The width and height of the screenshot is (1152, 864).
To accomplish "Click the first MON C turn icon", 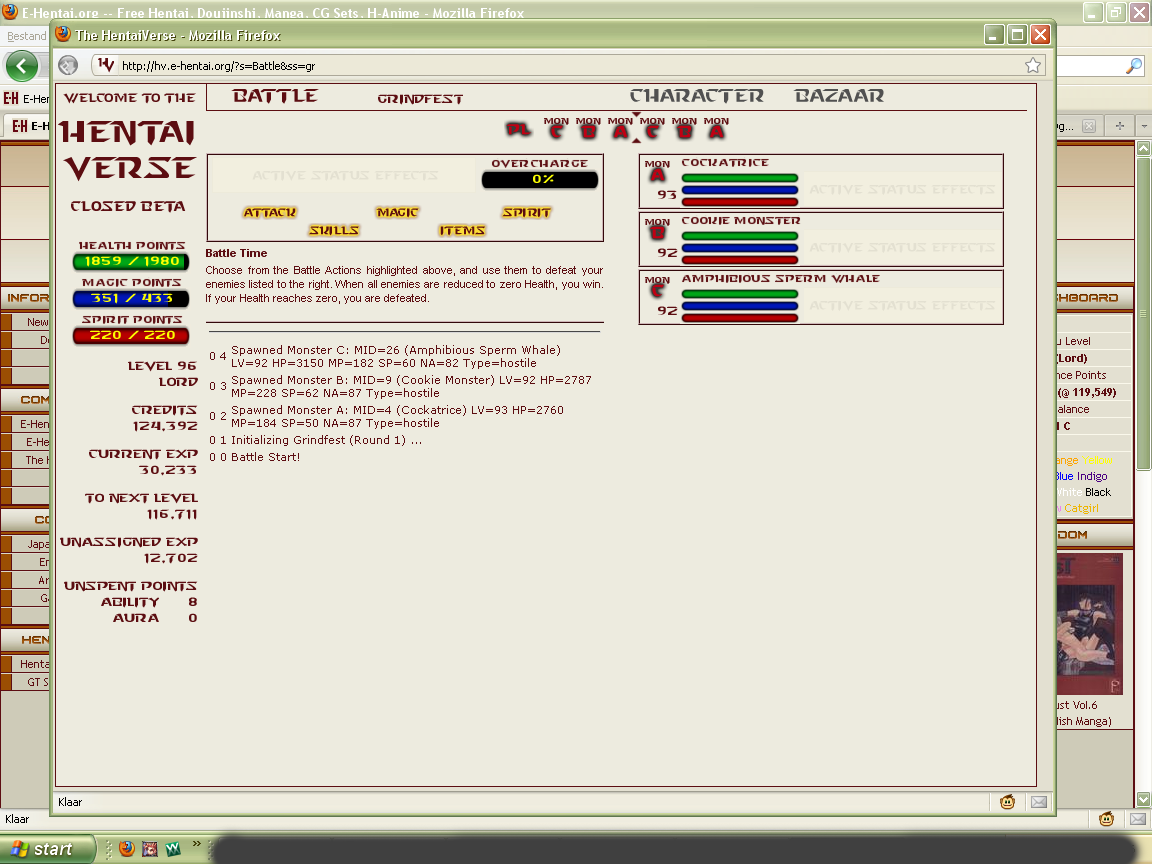I will pos(556,128).
